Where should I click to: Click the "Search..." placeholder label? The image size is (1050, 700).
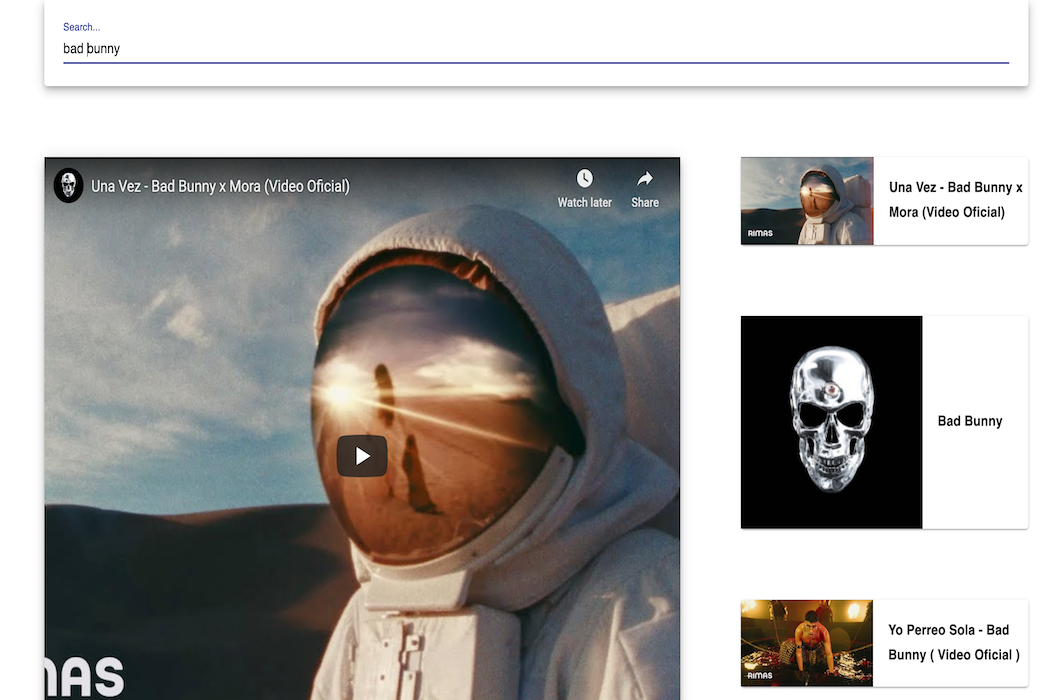[x=81, y=26]
